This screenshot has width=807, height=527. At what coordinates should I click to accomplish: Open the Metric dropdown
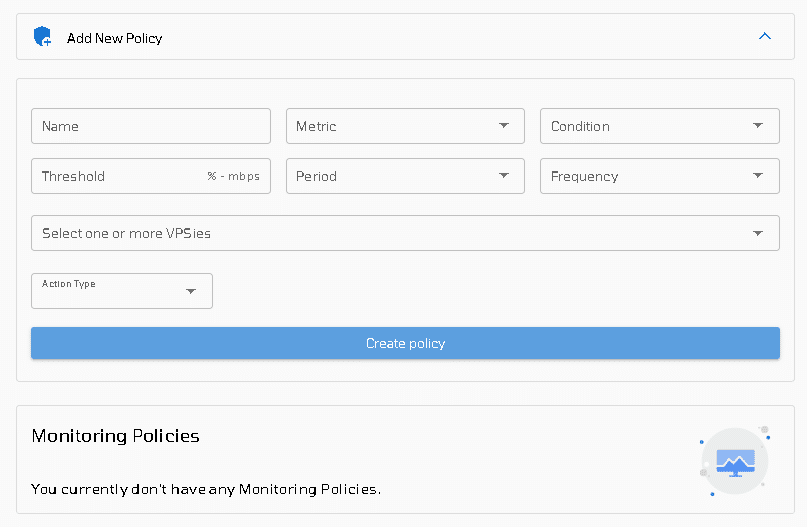[405, 126]
